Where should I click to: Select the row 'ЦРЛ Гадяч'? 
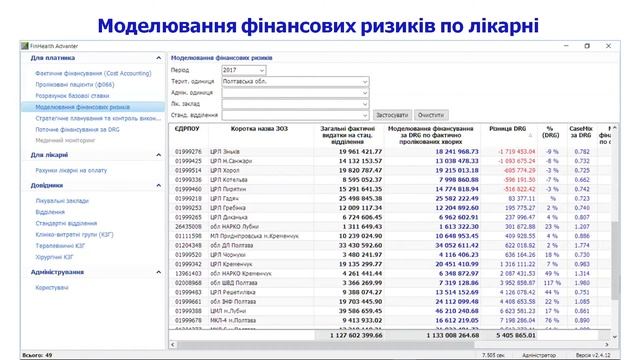click(x=390, y=198)
